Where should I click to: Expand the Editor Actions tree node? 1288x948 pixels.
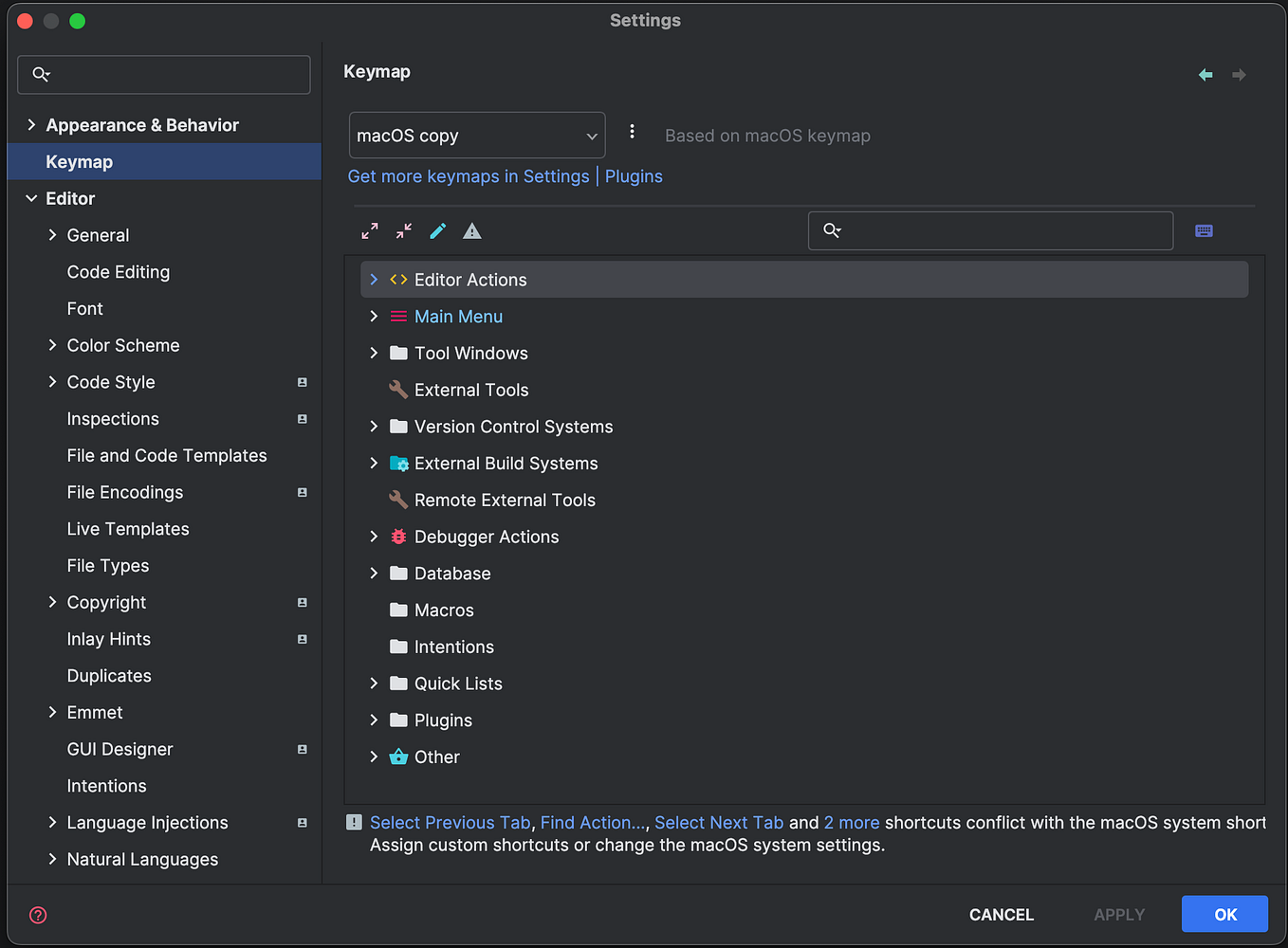[x=374, y=280]
